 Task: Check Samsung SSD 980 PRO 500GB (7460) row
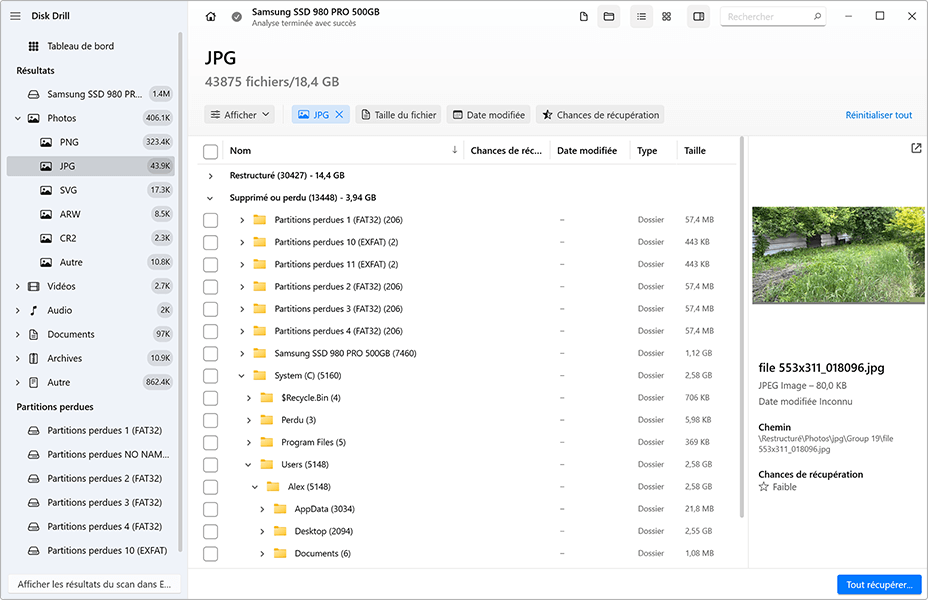[x=210, y=354]
